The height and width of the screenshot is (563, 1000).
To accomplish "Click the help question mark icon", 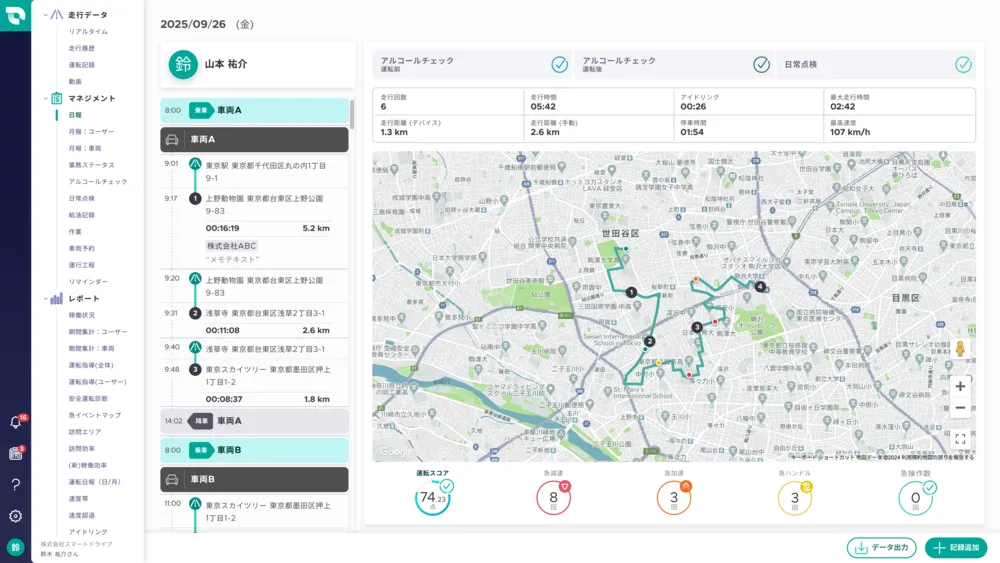I will pos(15,485).
